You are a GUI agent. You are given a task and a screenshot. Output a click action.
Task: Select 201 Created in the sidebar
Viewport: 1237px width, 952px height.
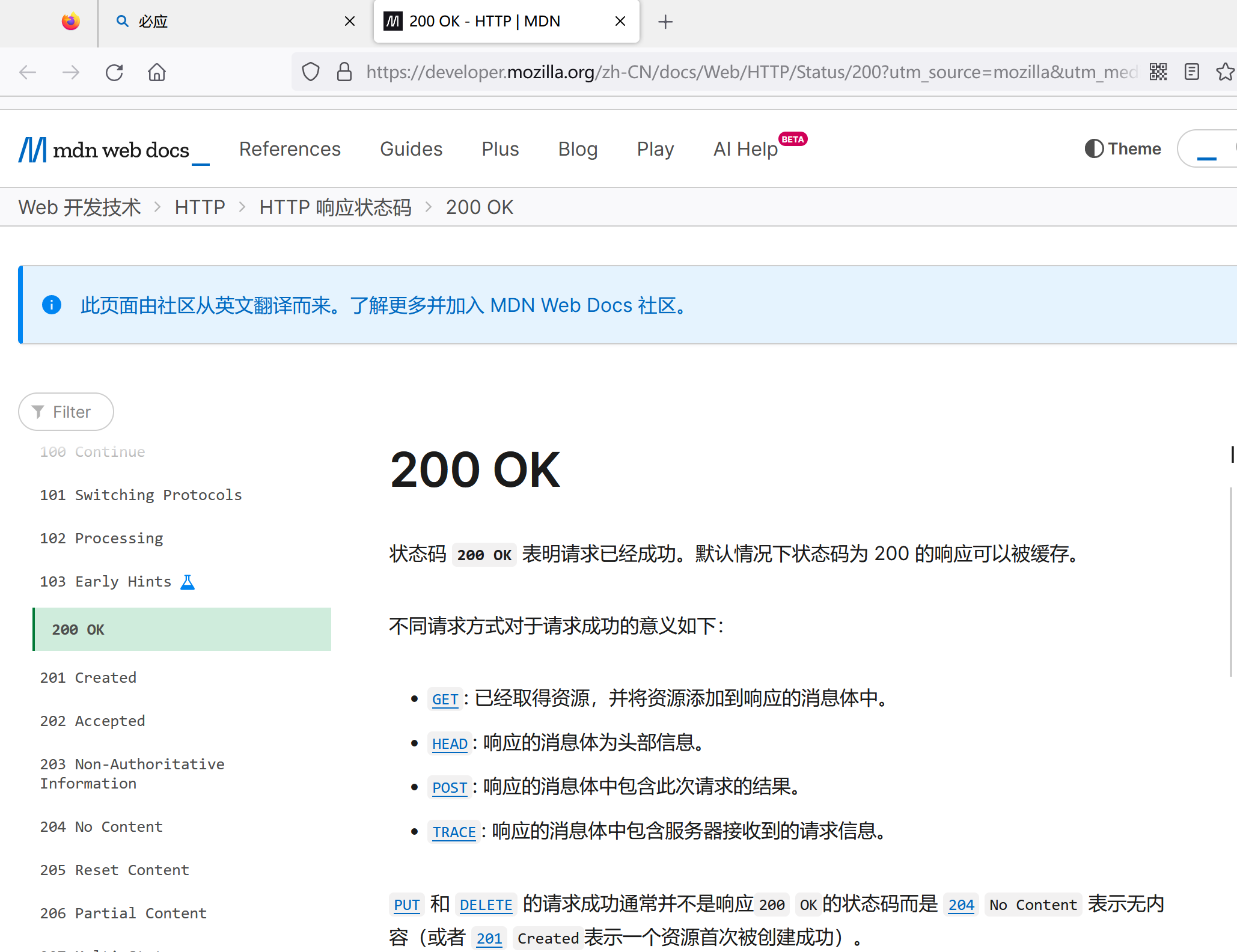[88, 677]
